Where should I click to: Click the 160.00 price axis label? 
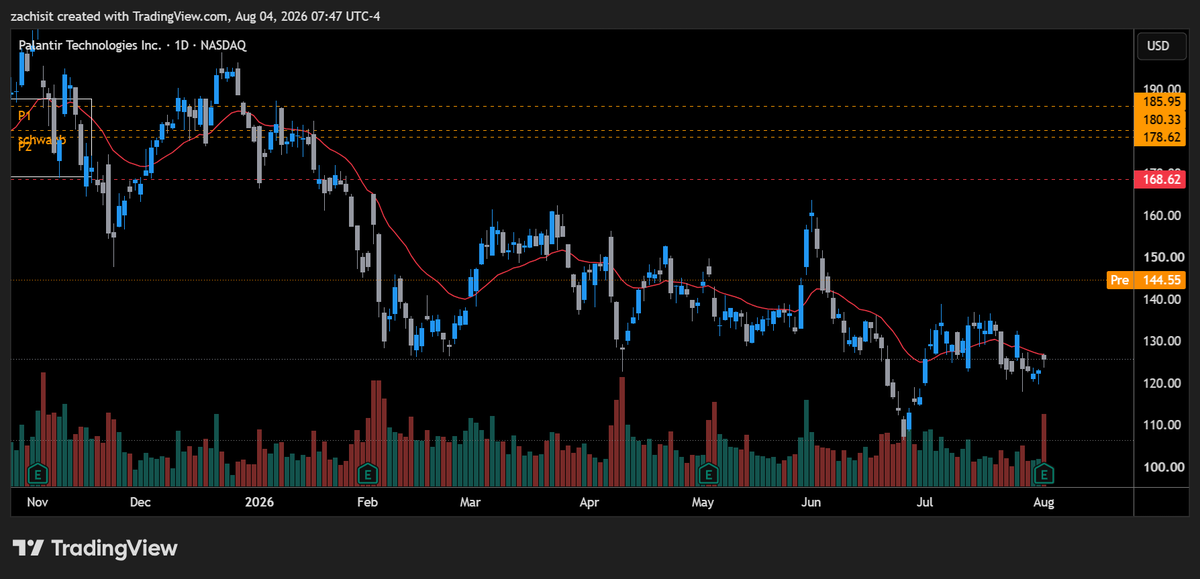click(1163, 215)
